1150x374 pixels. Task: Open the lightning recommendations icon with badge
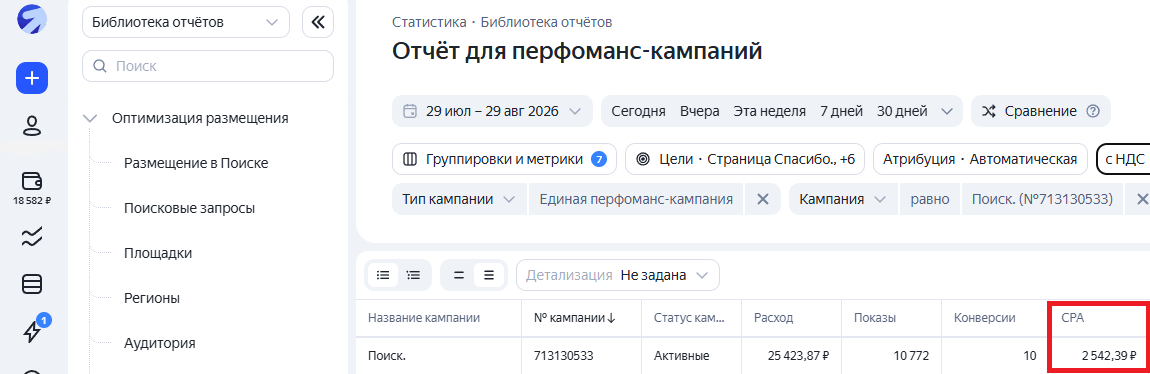(32, 331)
